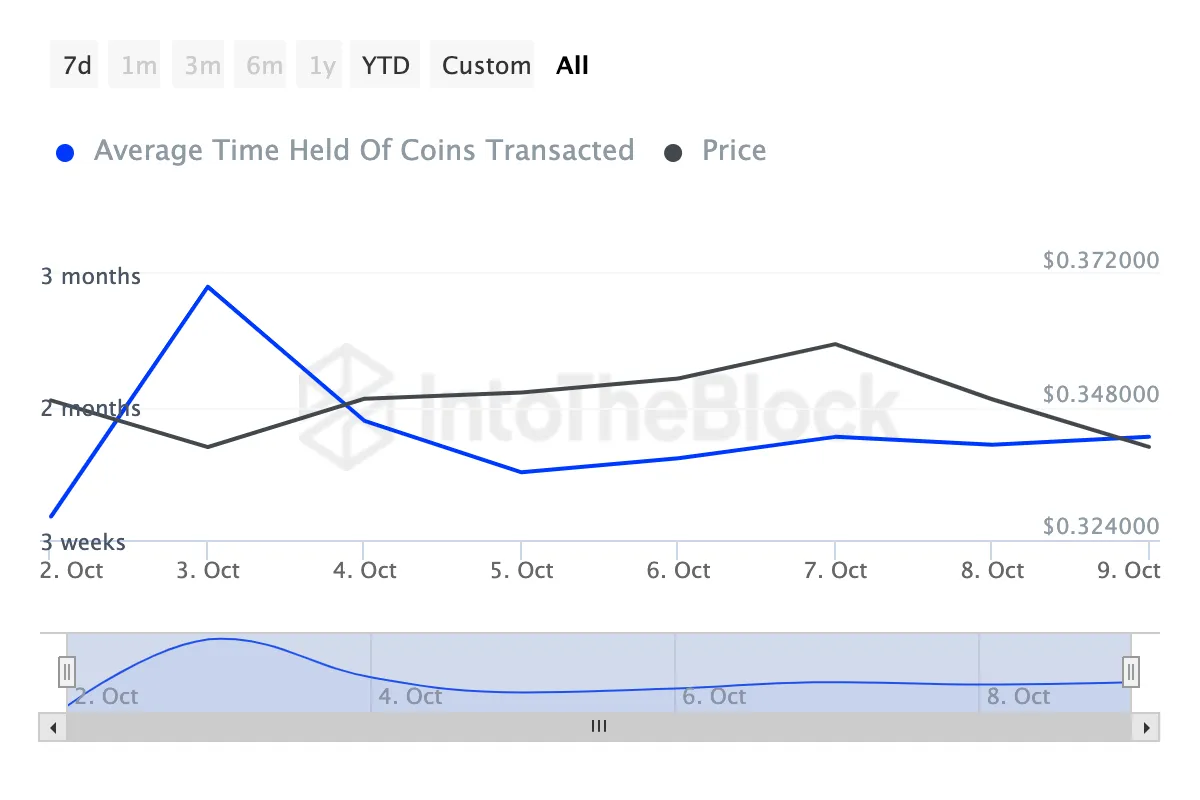Click the left navigator handle icon
Image resolution: width=1200 pixels, height=800 pixels.
(x=66, y=672)
